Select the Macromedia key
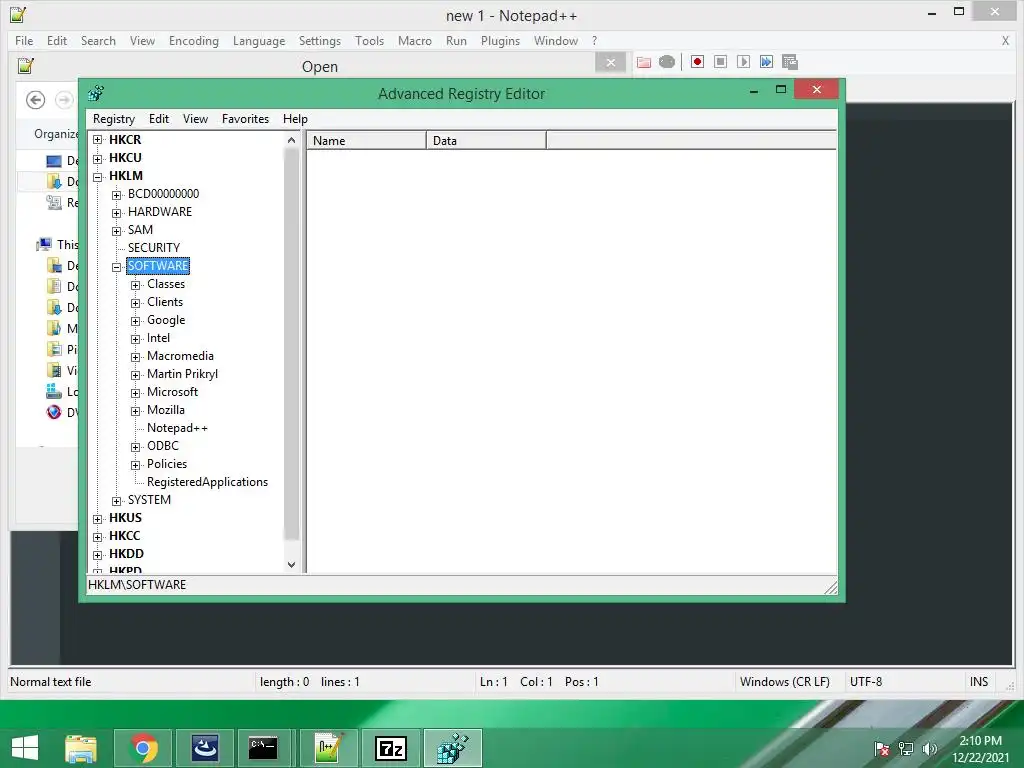The image size is (1024, 768). pos(180,356)
